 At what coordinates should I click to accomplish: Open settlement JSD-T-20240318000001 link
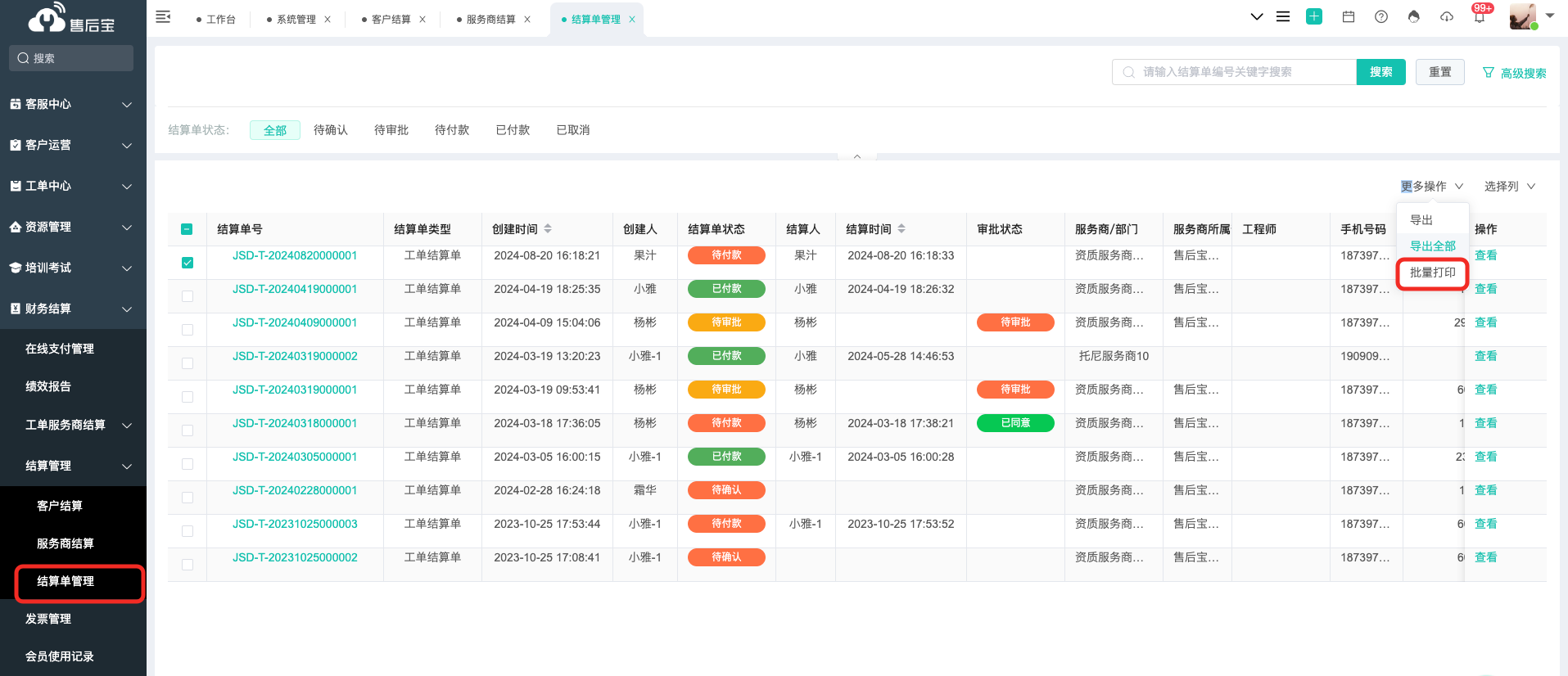coord(295,423)
